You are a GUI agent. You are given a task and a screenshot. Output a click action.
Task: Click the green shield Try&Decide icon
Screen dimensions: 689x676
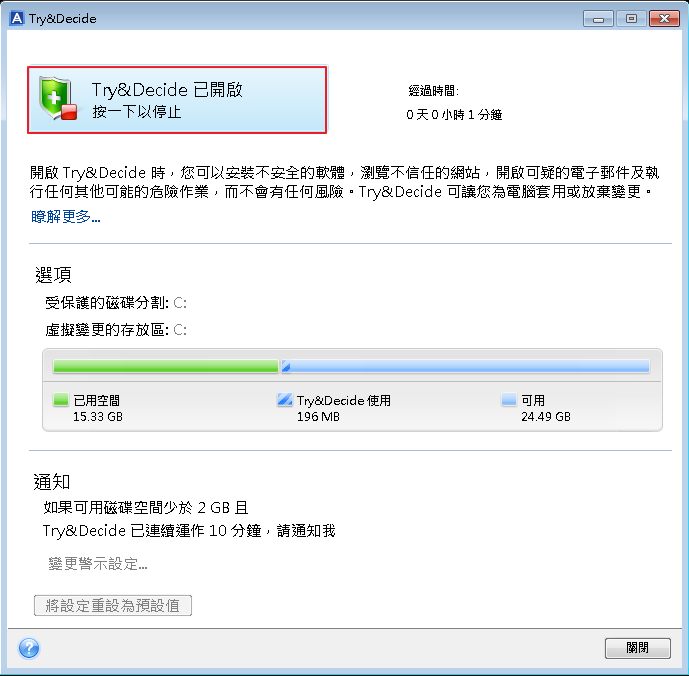[57, 99]
